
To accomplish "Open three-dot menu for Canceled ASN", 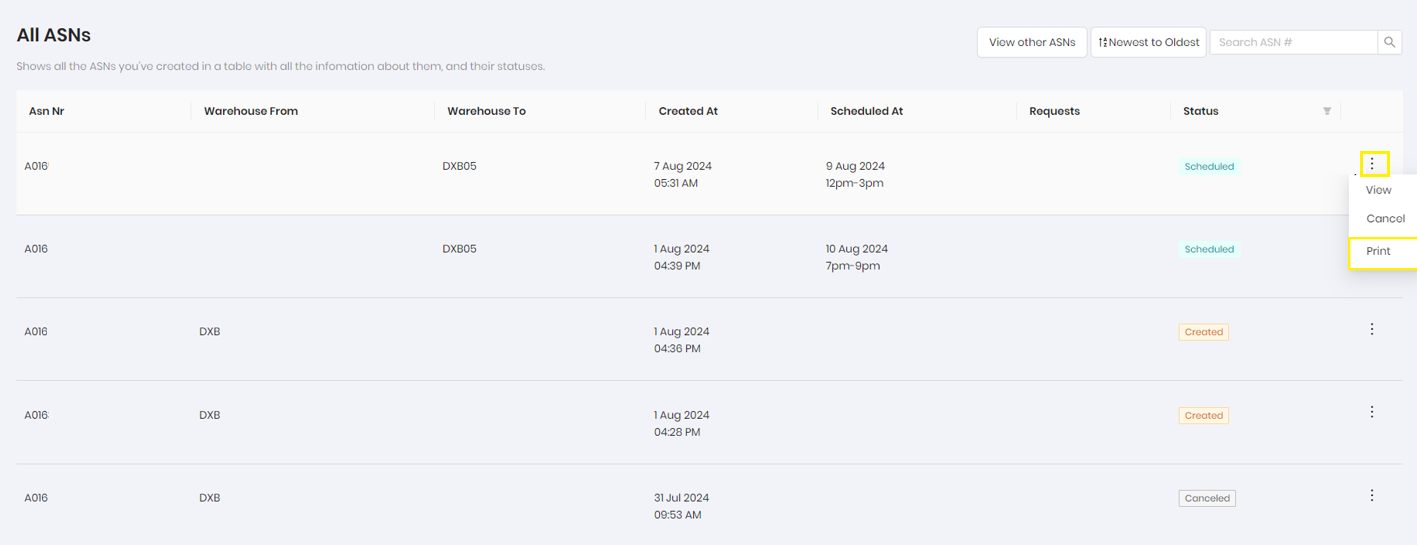I will pos(1372,495).
